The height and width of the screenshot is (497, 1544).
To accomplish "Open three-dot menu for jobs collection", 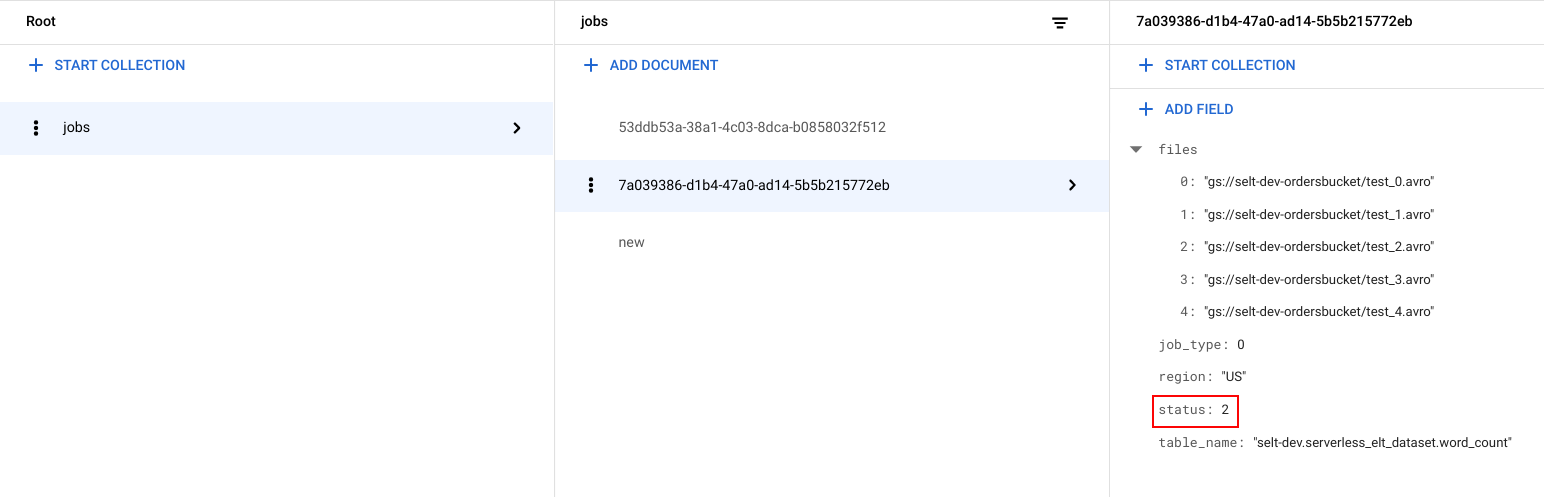I will click(x=36, y=128).
